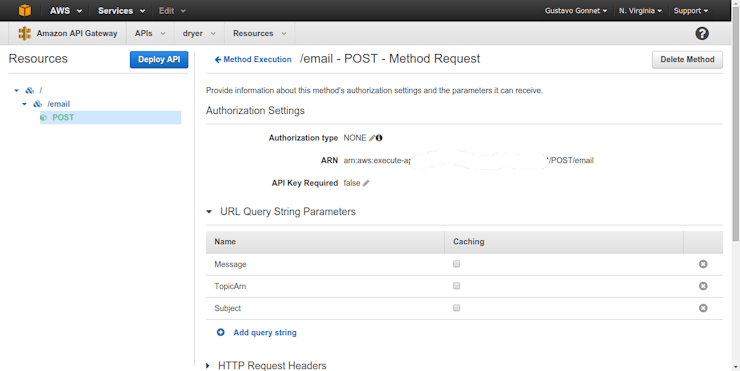The image size is (740, 371).
Task: Open the AWS dropdown menu
Action: click(66, 10)
